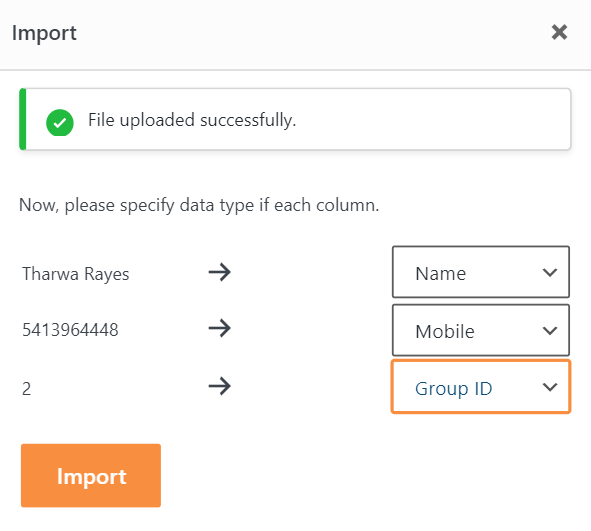Click the chevron icon in Name dropdown

pyautogui.click(x=550, y=272)
